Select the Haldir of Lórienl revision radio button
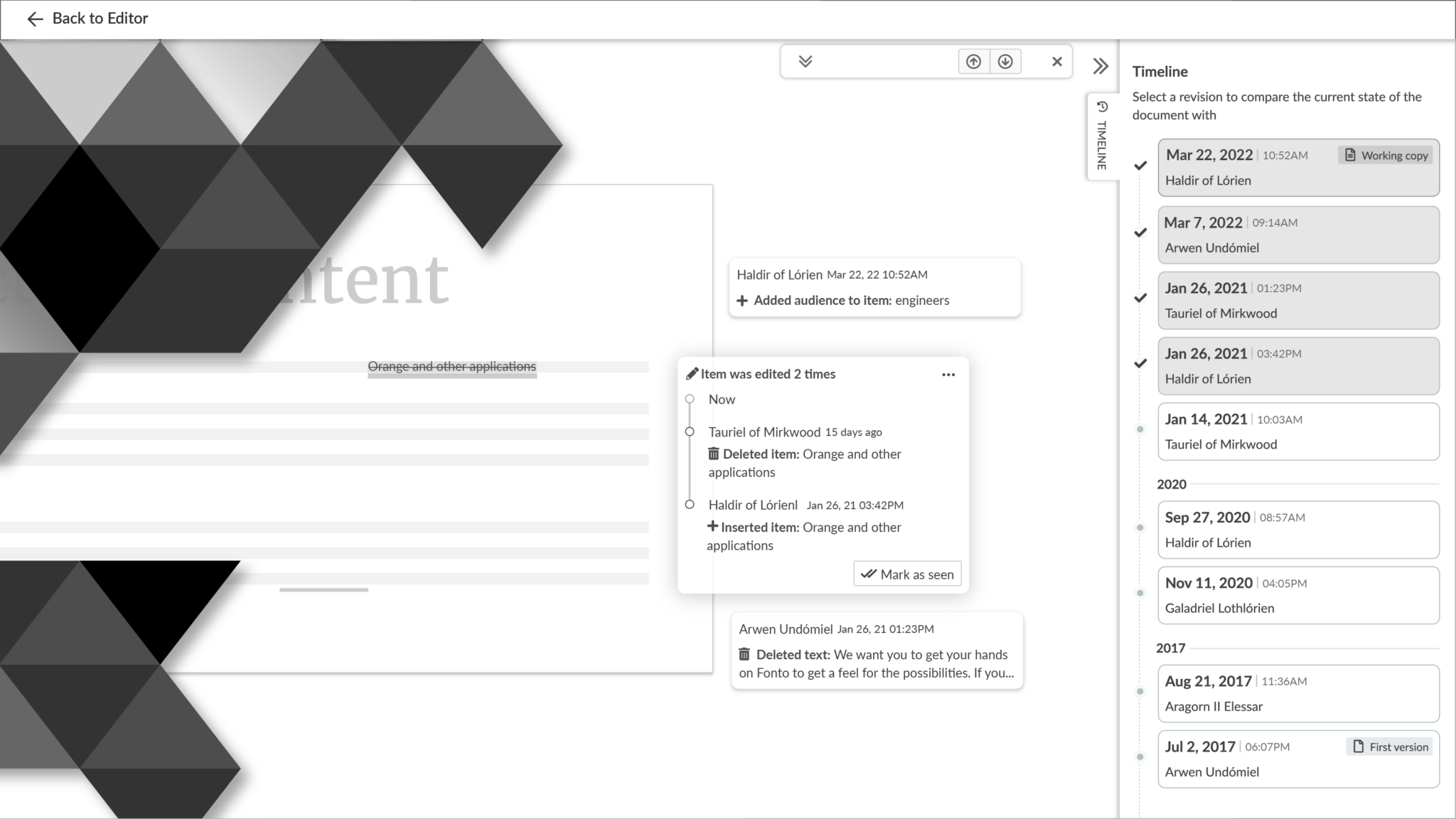 [690, 505]
